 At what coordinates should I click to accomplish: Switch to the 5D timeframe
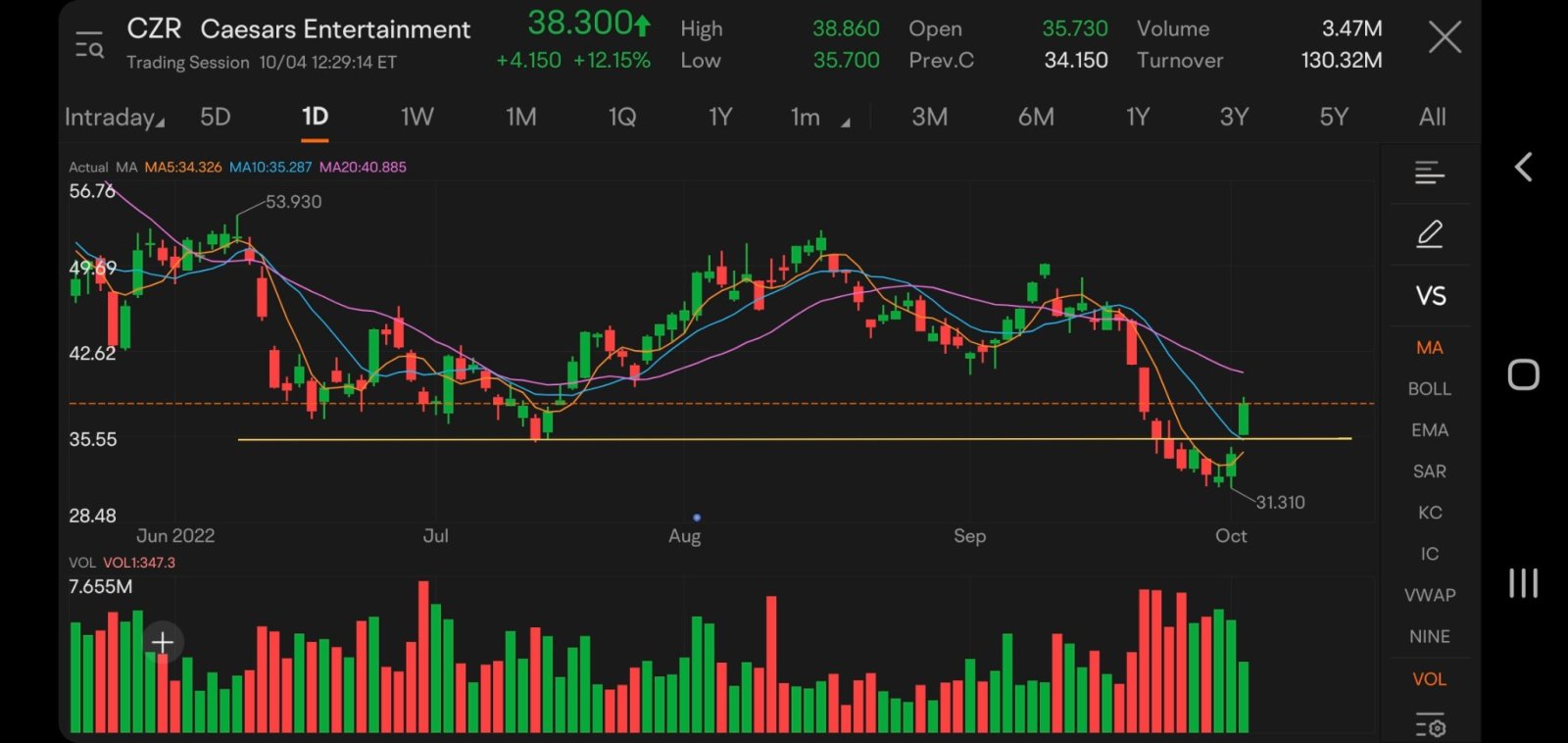[x=216, y=118]
